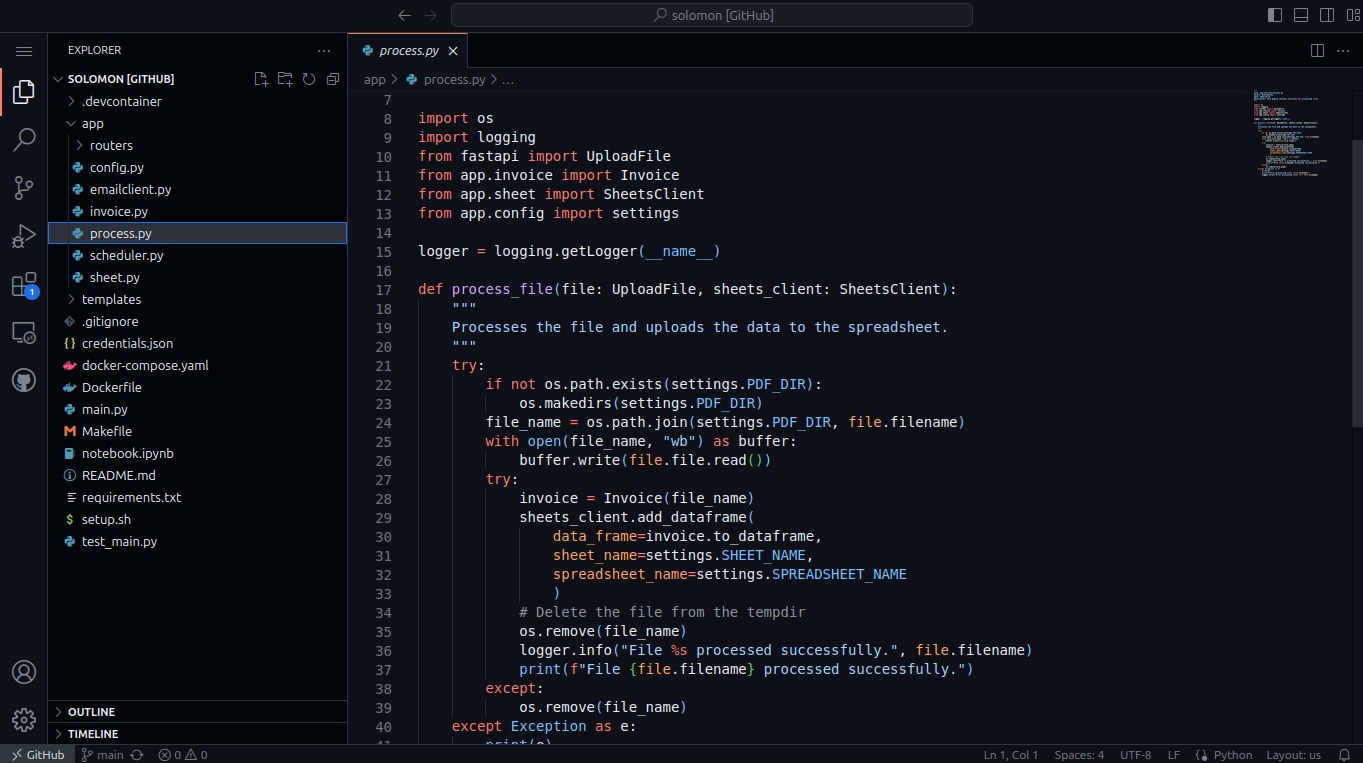Expand the templates folder
1363x763 pixels.
tap(110, 299)
